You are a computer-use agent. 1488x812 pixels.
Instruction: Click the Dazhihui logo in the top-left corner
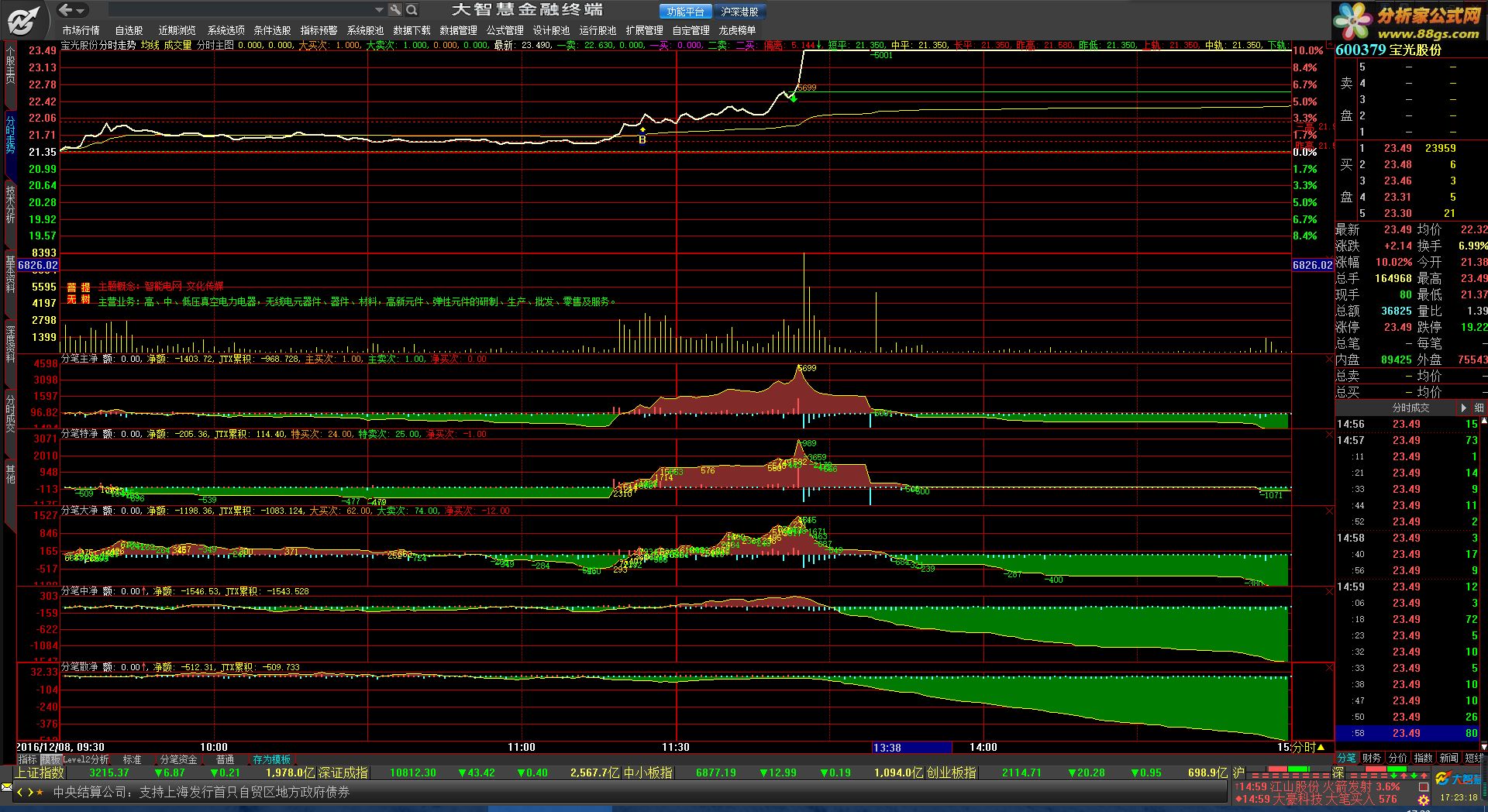(23, 20)
